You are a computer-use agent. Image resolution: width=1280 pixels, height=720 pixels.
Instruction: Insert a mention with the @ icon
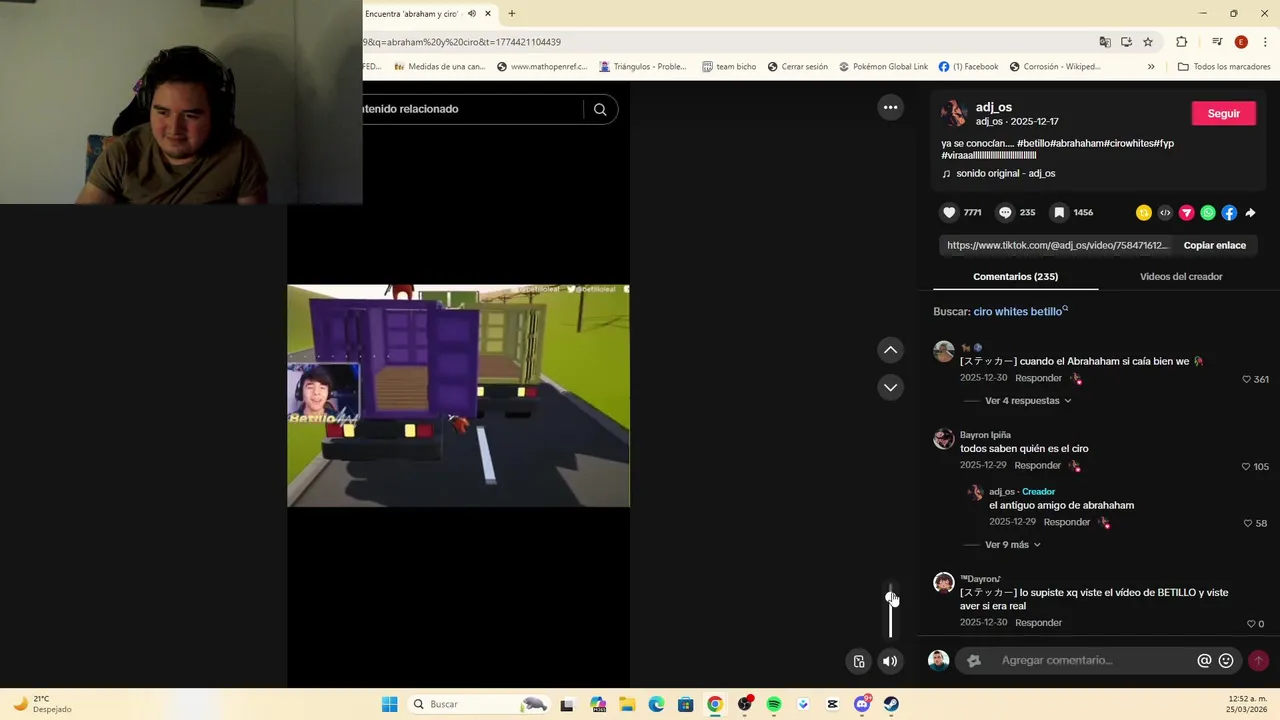pos(1204,660)
